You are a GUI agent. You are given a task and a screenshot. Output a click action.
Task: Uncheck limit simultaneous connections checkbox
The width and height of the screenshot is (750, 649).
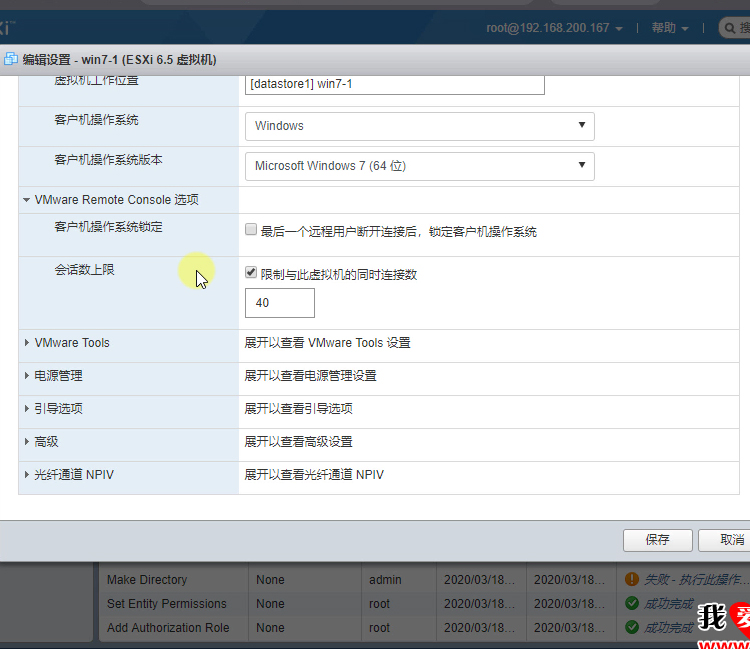(x=251, y=273)
